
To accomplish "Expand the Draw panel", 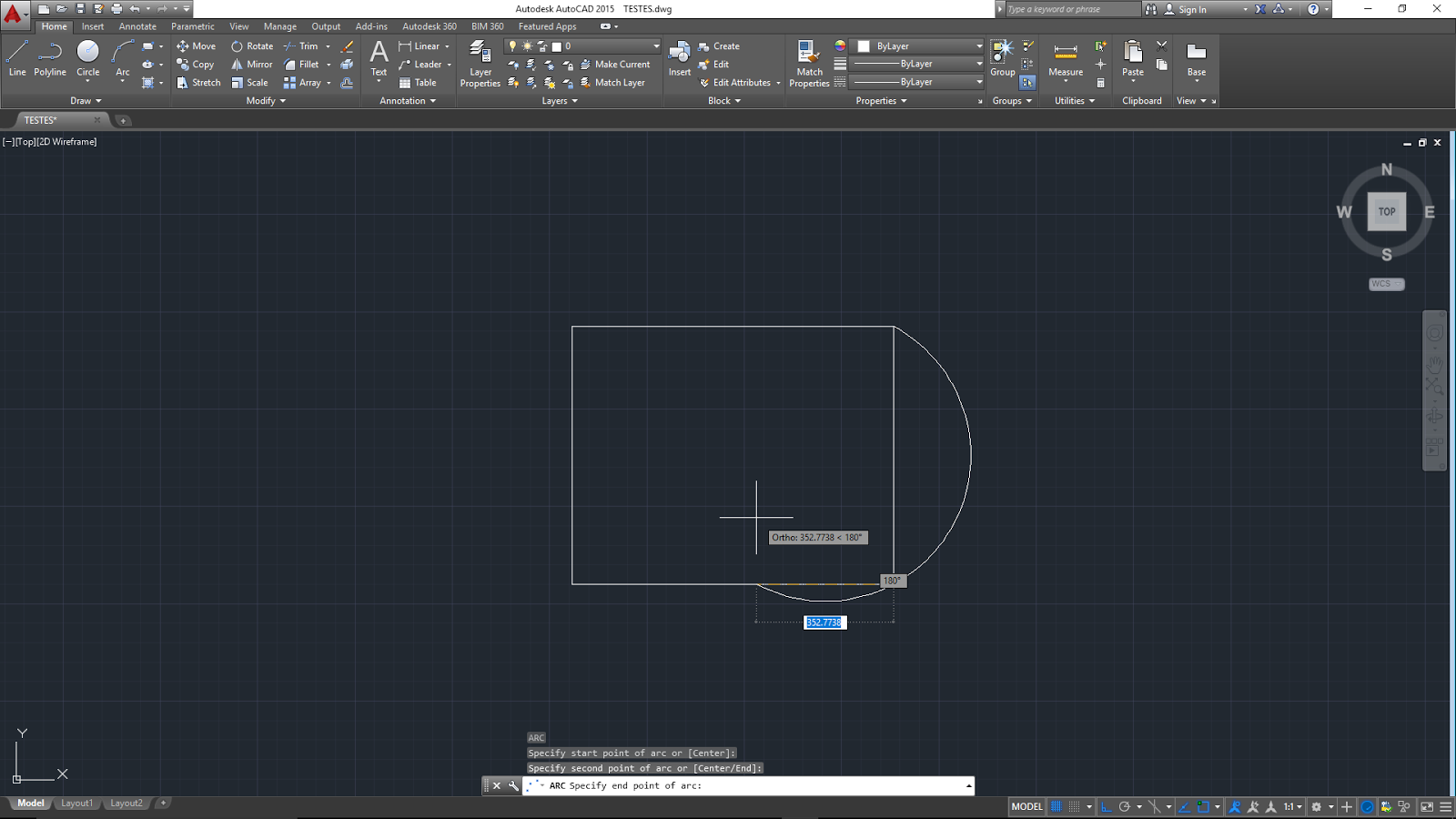I will (86, 100).
